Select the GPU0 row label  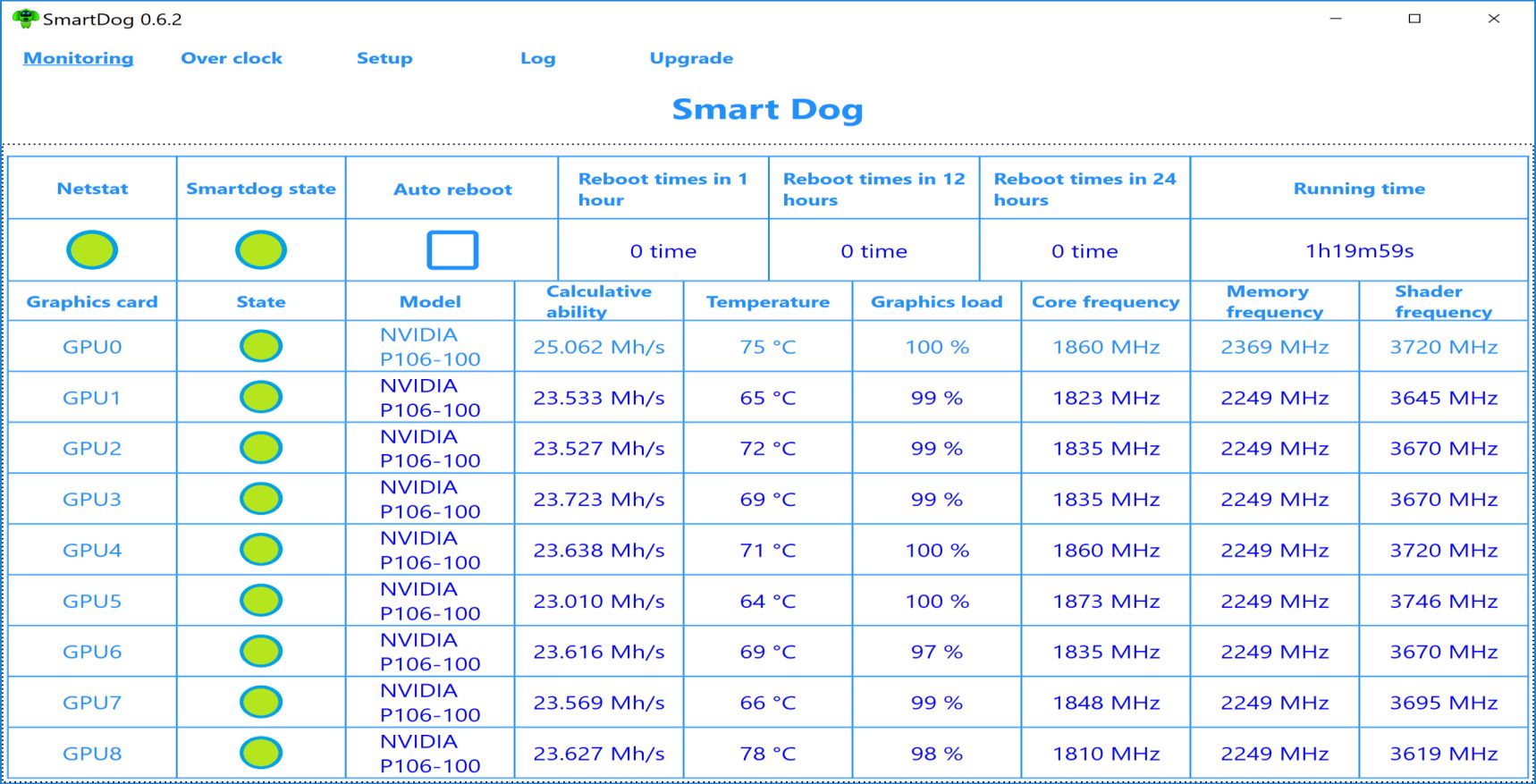[x=92, y=347]
